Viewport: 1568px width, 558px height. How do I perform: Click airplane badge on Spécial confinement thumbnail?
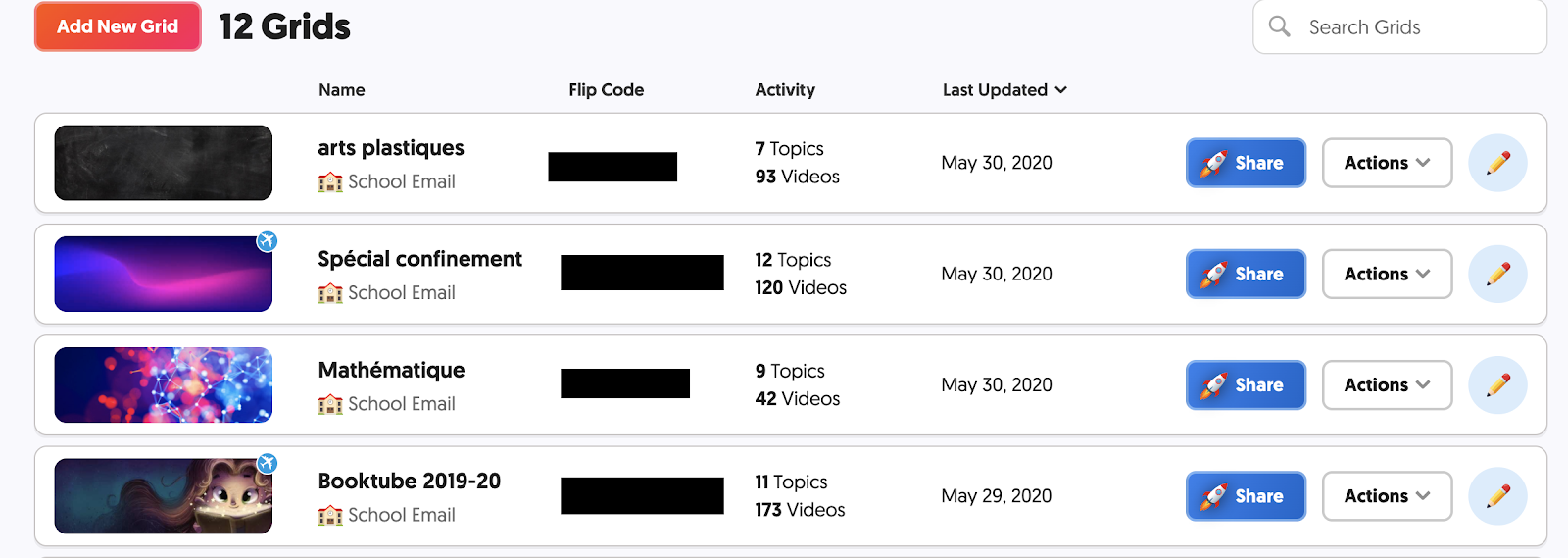pyautogui.click(x=267, y=241)
